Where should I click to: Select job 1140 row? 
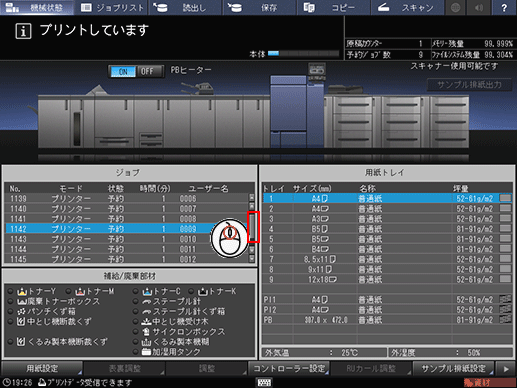click(127, 209)
